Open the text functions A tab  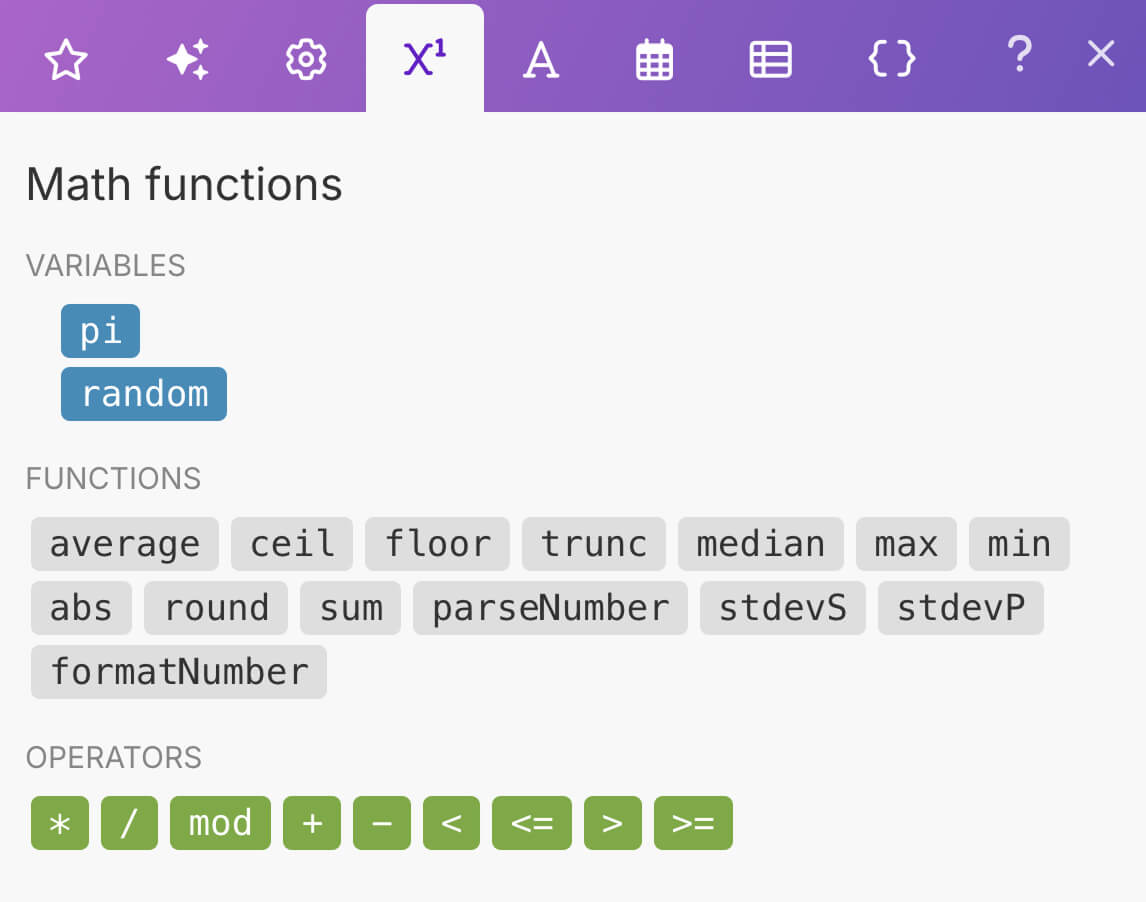tap(541, 59)
